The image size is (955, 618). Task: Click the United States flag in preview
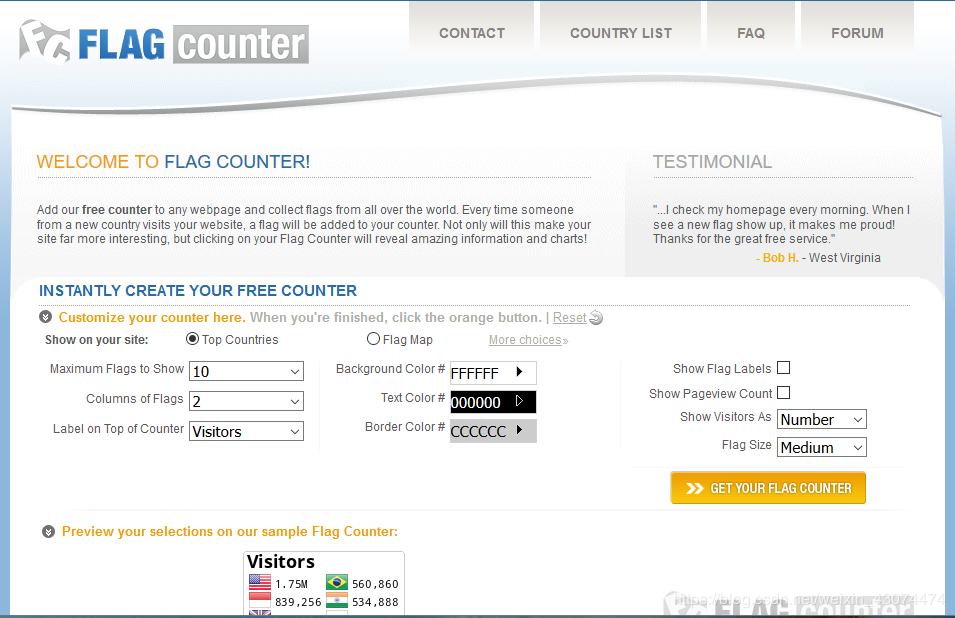[x=259, y=583]
